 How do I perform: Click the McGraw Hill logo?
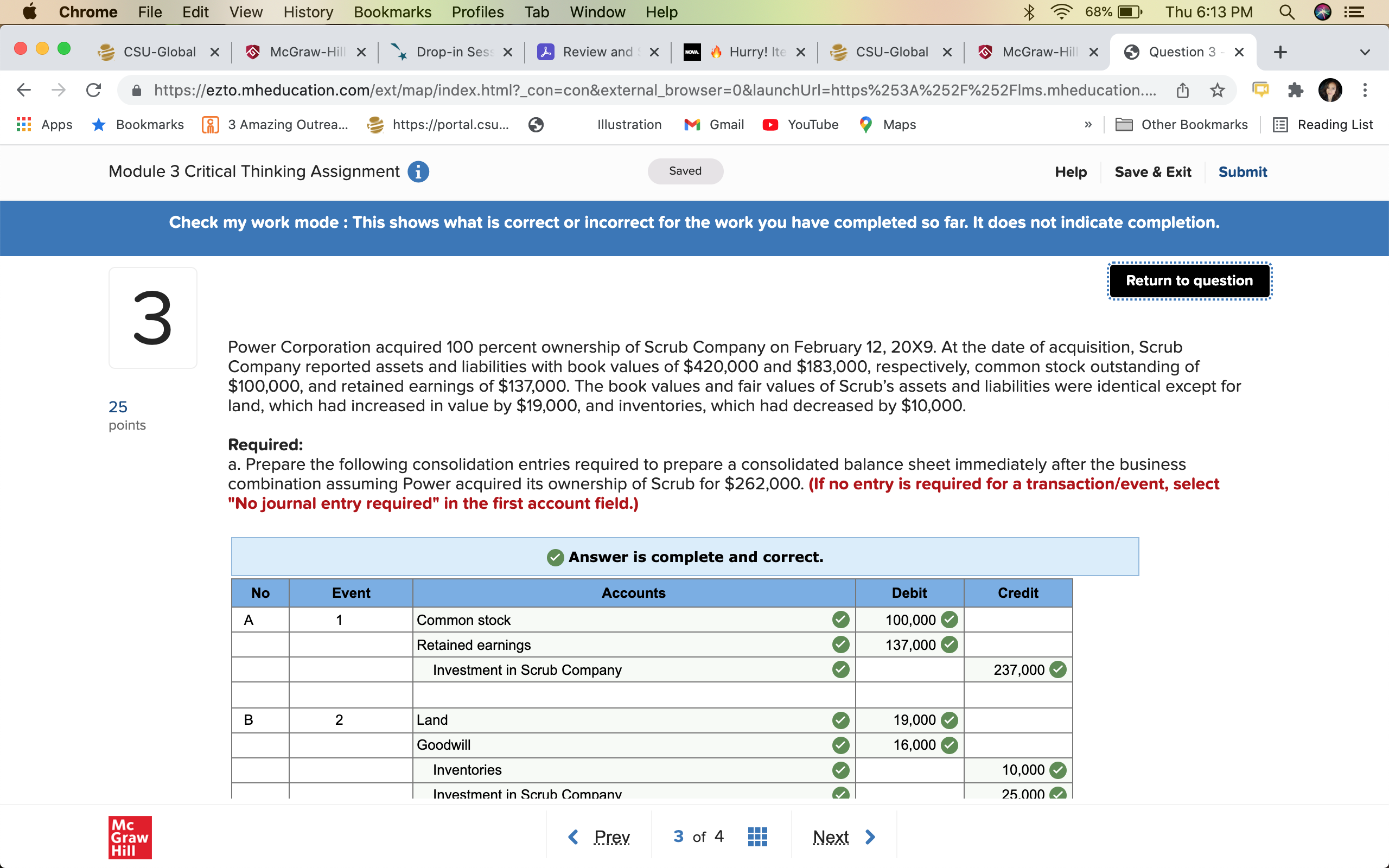point(130,837)
